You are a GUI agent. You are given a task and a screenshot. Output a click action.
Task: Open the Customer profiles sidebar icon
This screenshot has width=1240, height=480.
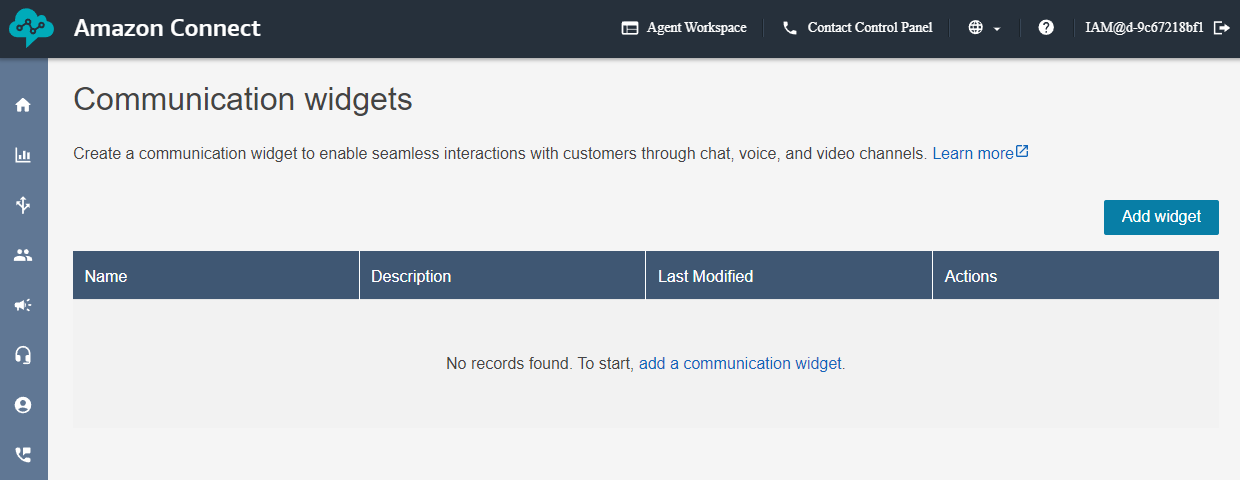tap(23, 405)
